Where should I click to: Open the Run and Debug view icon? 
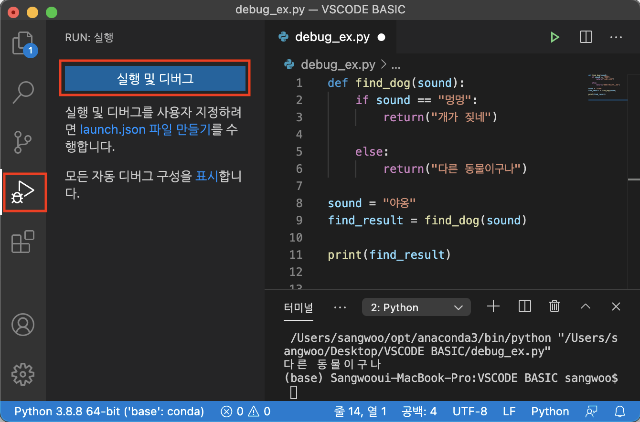[23, 192]
